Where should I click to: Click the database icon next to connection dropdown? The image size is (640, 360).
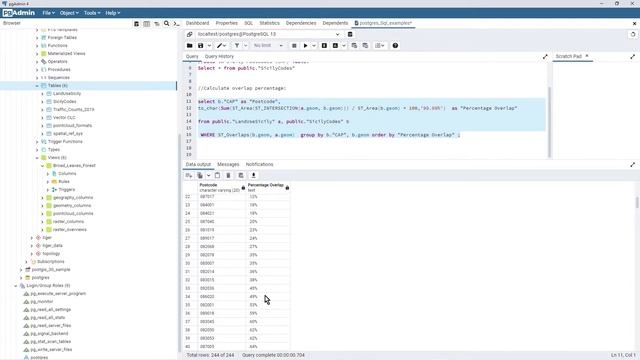(x=350, y=34)
